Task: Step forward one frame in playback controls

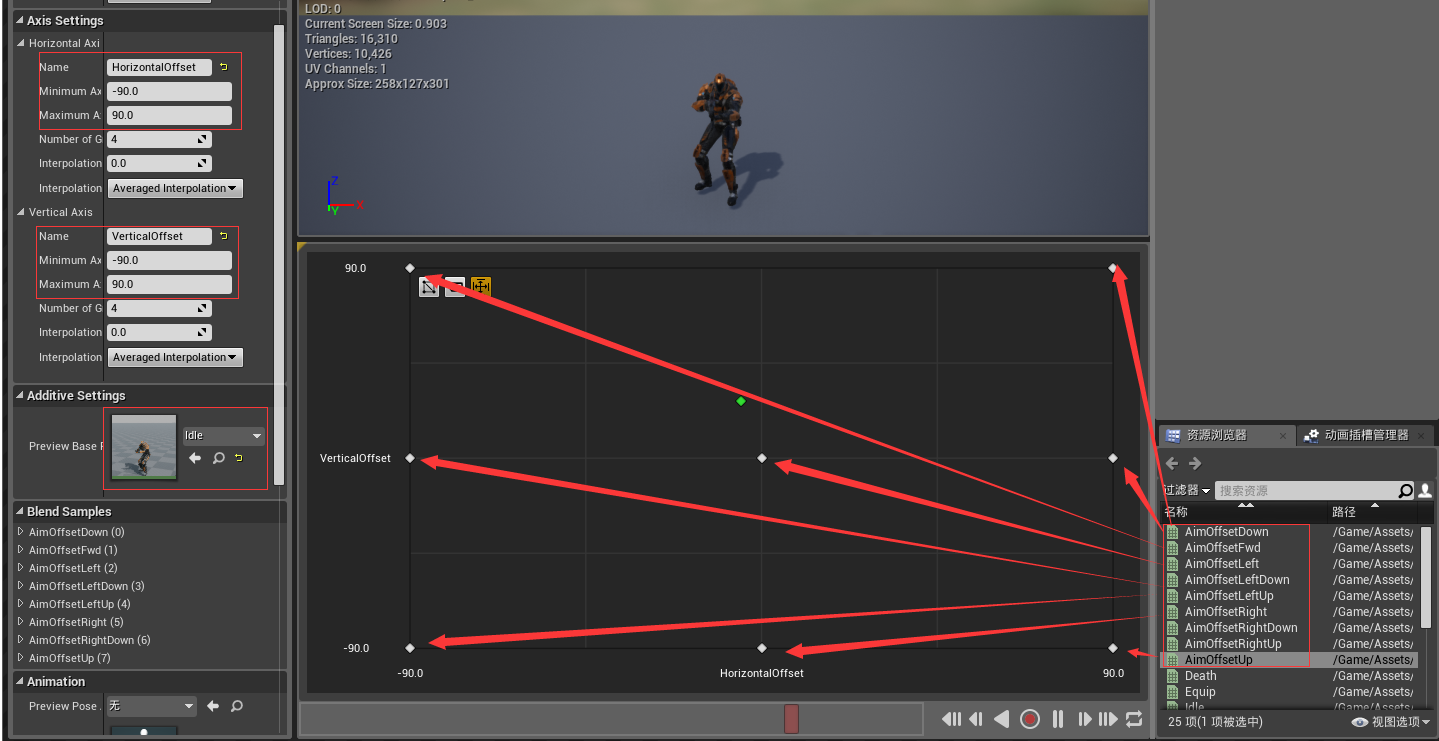Action: click(x=1084, y=718)
